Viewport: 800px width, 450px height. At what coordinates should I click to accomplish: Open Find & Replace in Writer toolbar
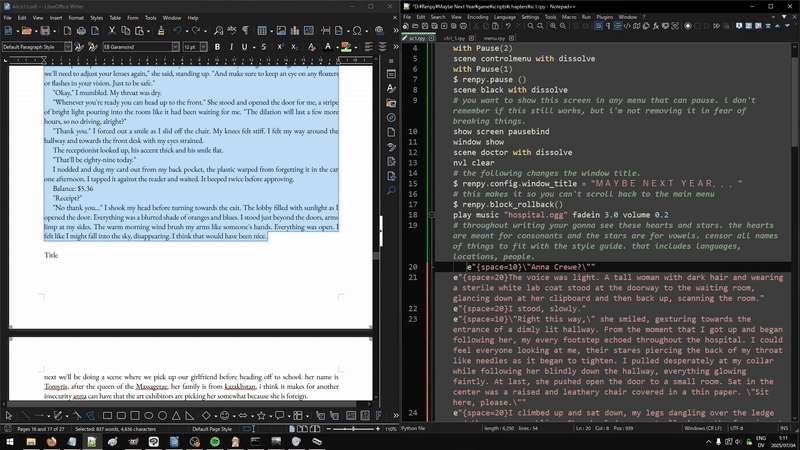click(x=218, y=31)
